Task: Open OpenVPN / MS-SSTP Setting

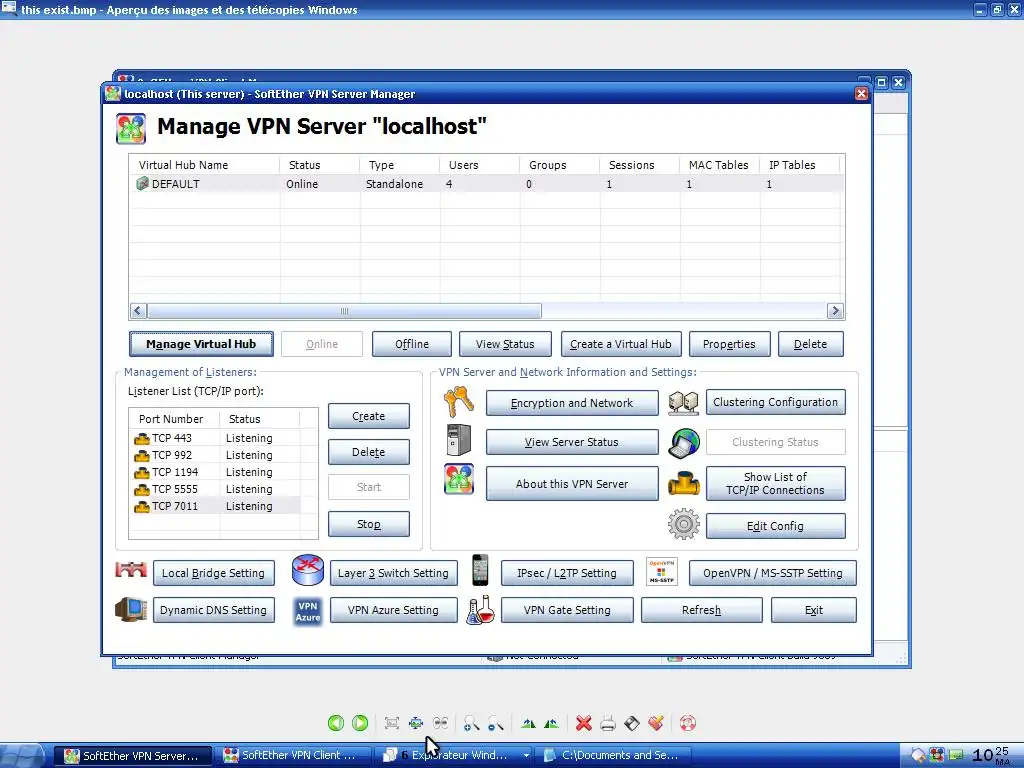Action: pos(773,573)
